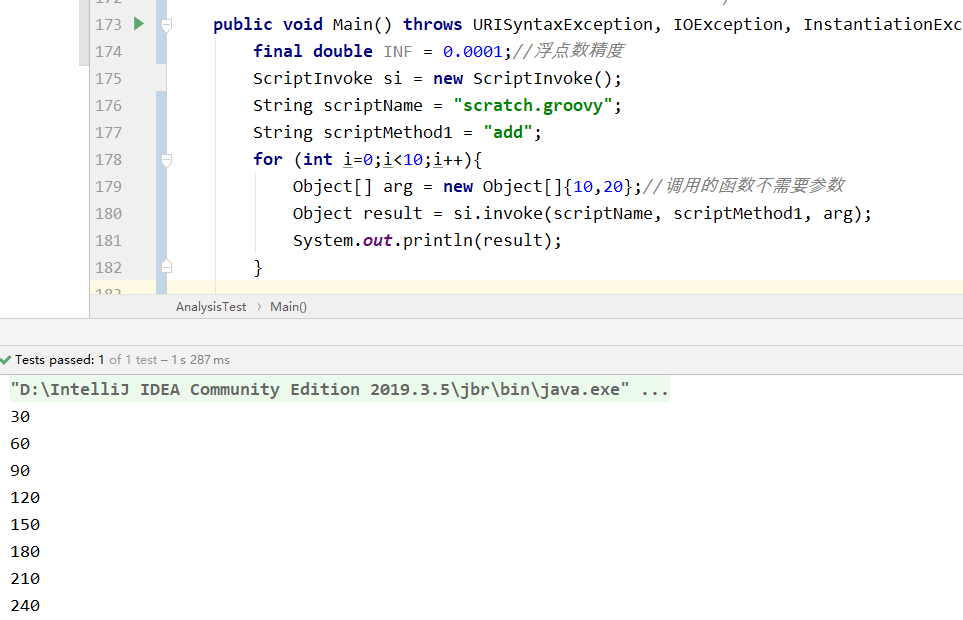Run the Main() test using the green gutter arrow

139,24
